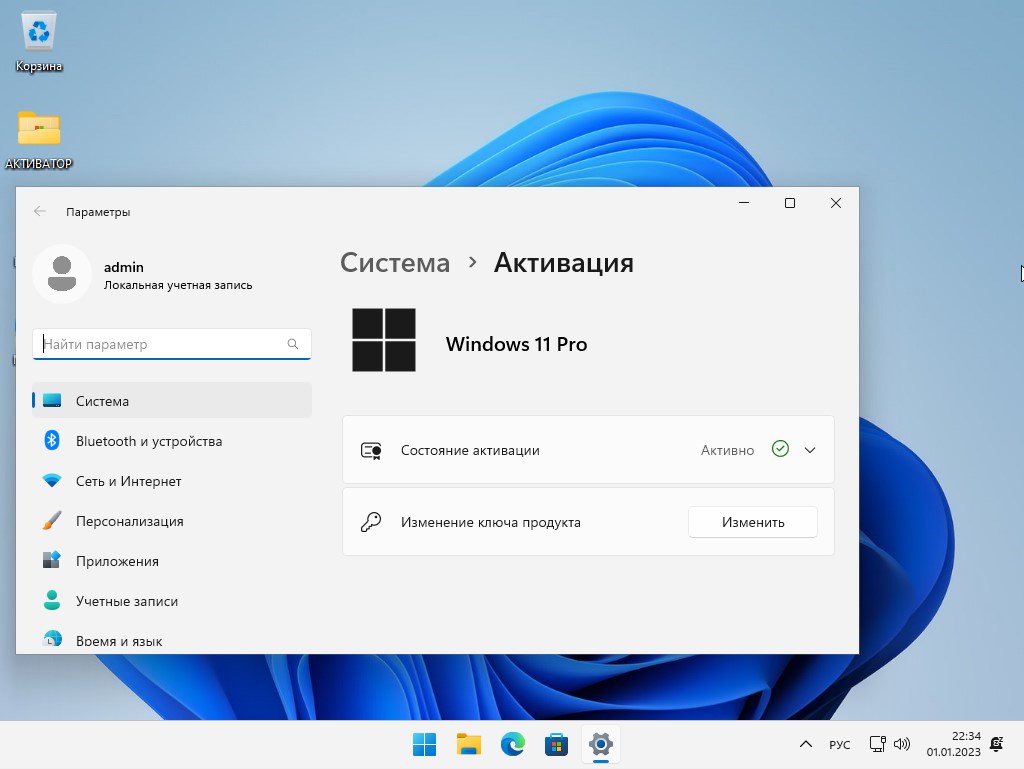Open the Start menu from taskbar
1024x769 pixels.
point(424,744)
